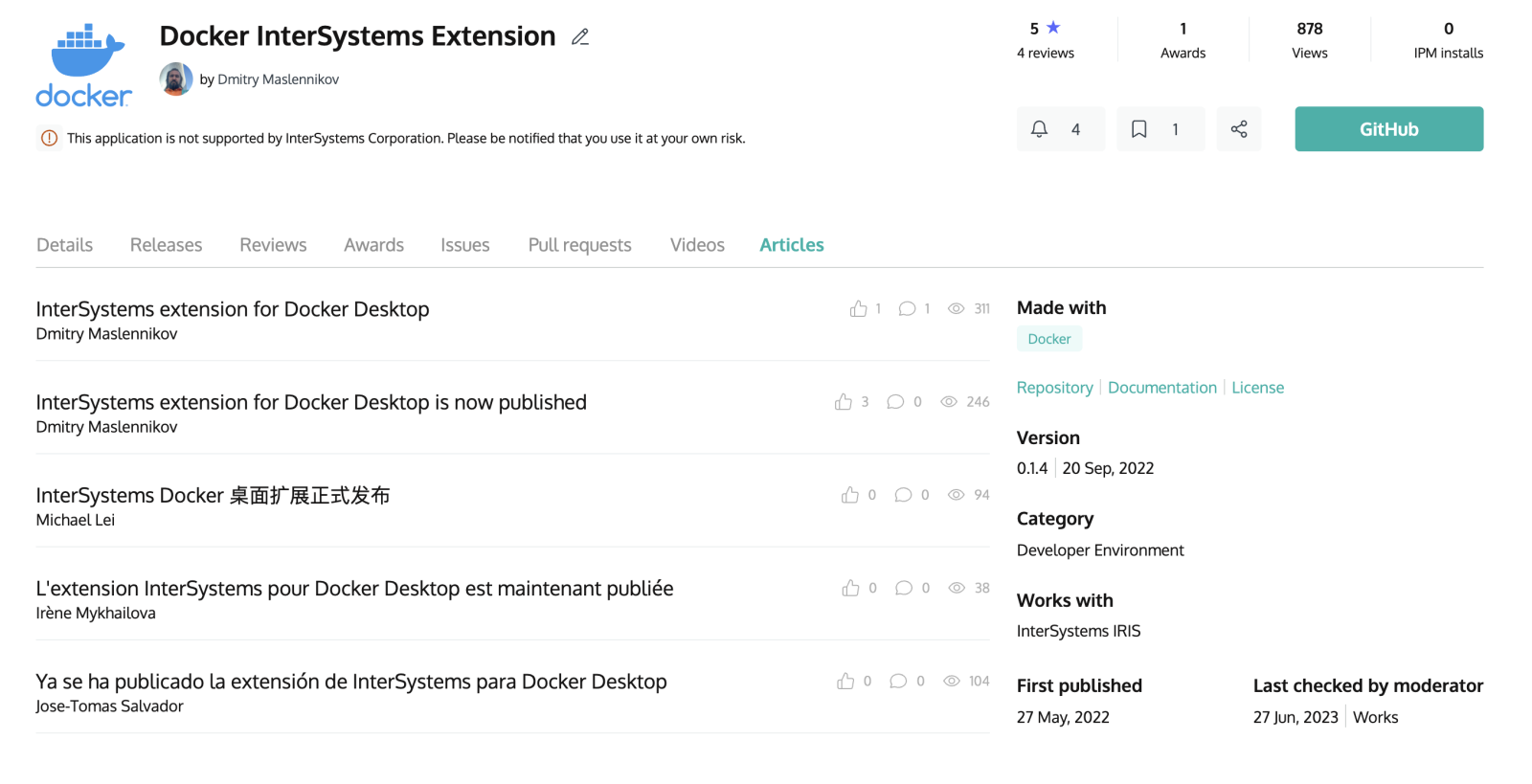Image resolution: width=1532 pixels, height=784 pixels.
Task: Click the share icon button
Action: [x=1239, y=129]
